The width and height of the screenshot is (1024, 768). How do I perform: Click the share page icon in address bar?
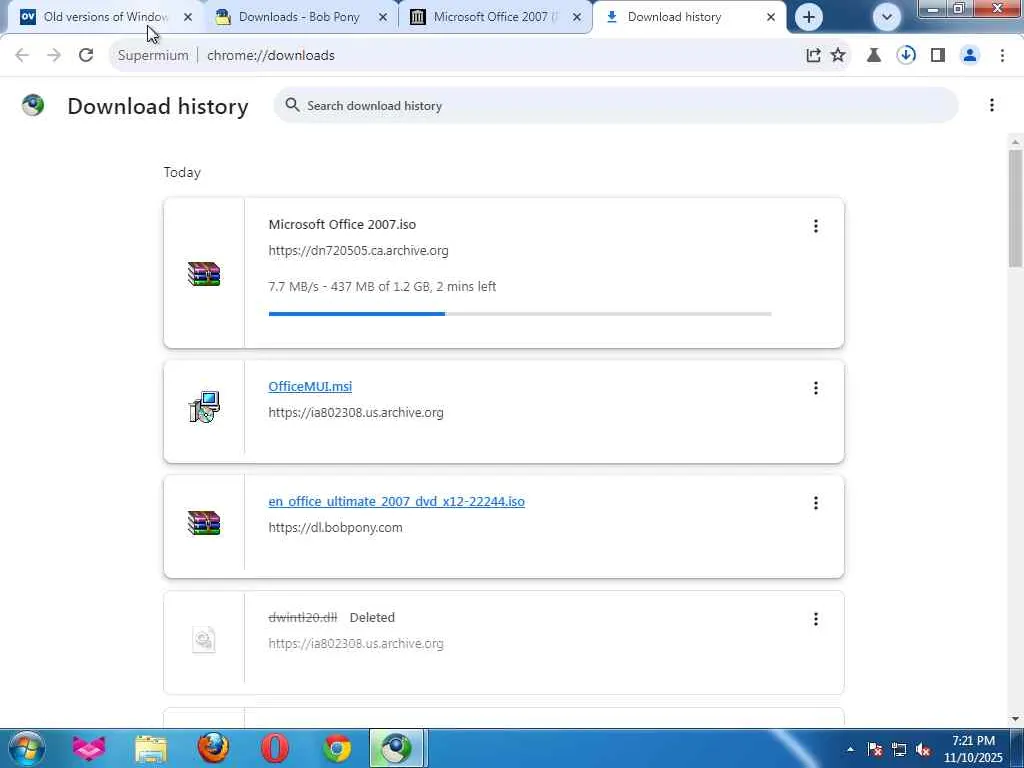(813, 56)
